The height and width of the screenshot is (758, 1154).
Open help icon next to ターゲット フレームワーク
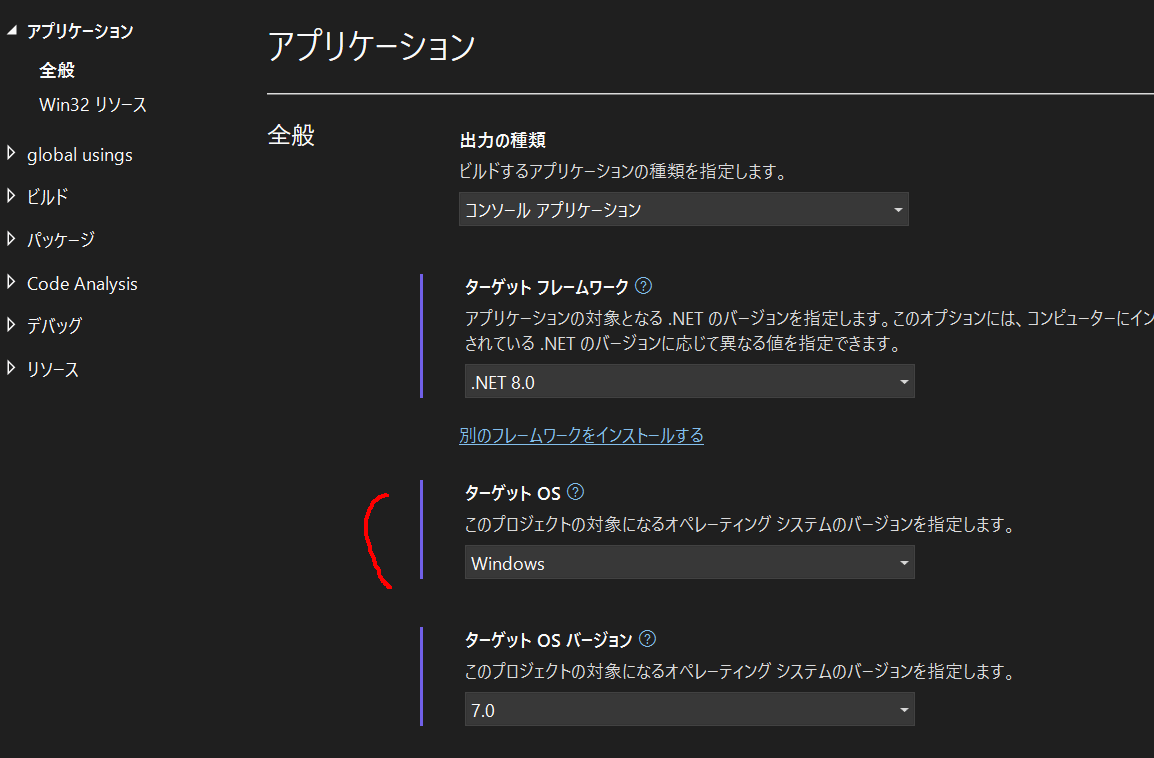643,286
